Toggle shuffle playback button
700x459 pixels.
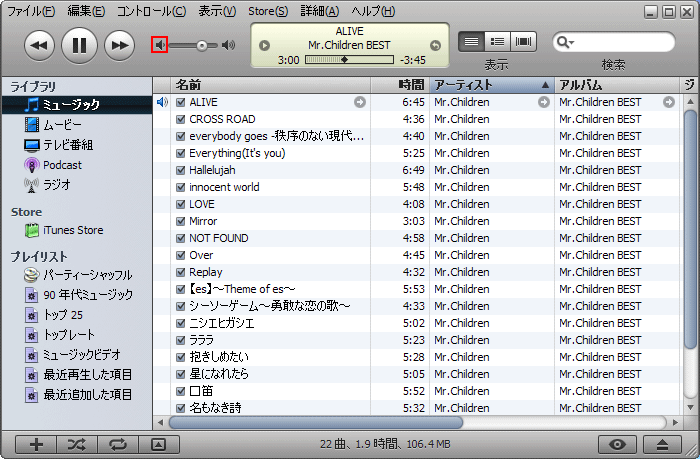point(77,444)
